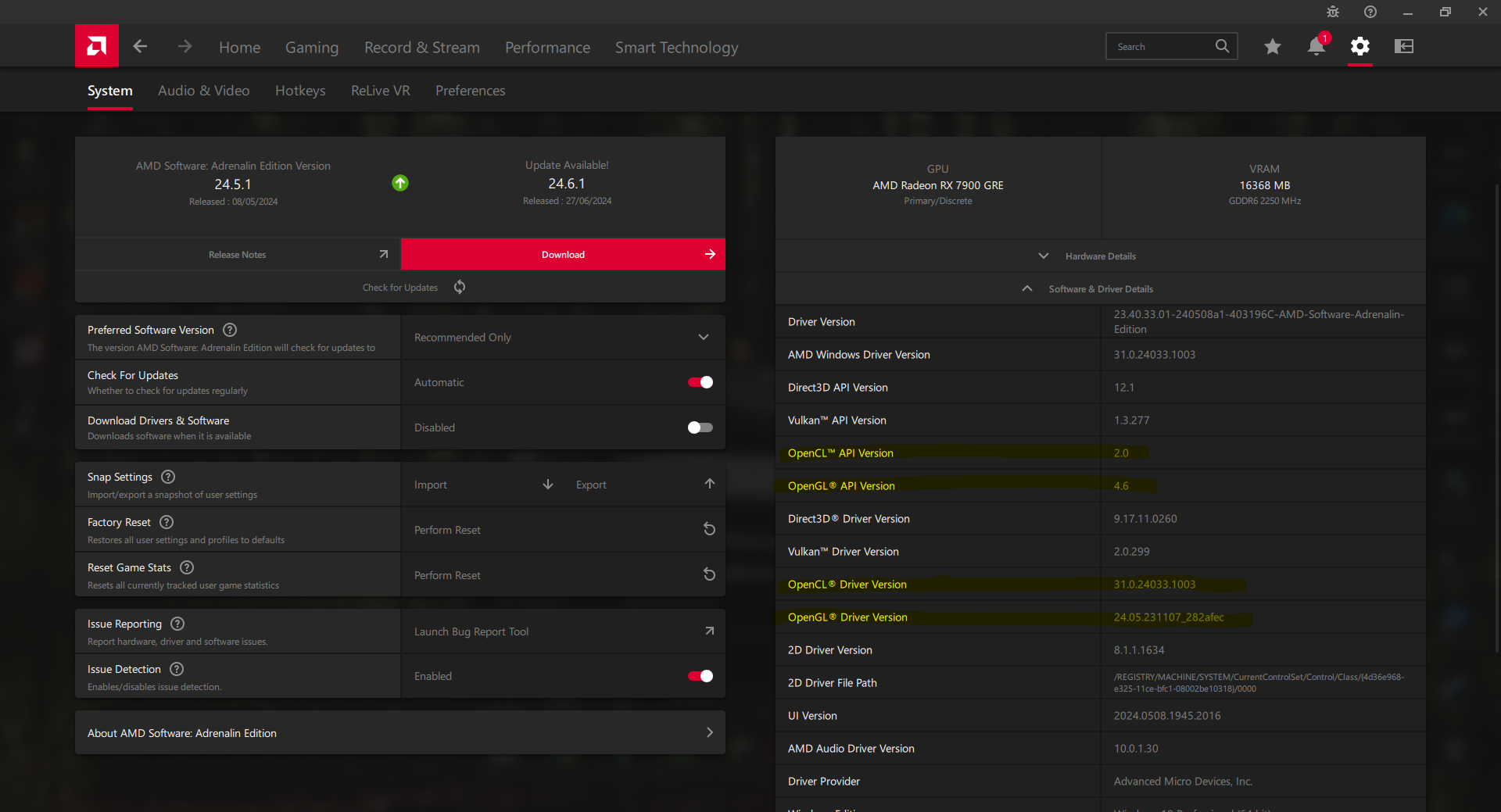Switch to Hotkeys tab
This screenshot has width=1501, height=812.
pyautogui.click(x=300, y=91)
